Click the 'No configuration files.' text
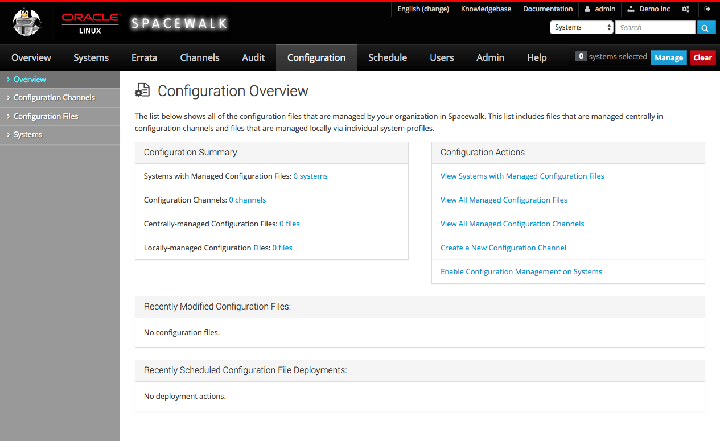Image resolution: width=720 pixels, height=441 pixels. pos(182,333)
